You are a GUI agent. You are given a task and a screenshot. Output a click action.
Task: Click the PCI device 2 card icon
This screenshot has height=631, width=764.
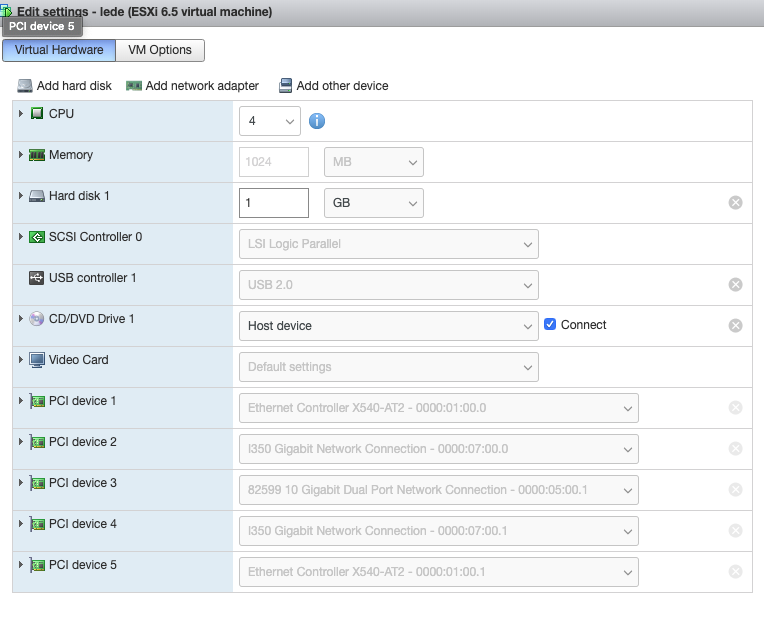pos(37,442)
